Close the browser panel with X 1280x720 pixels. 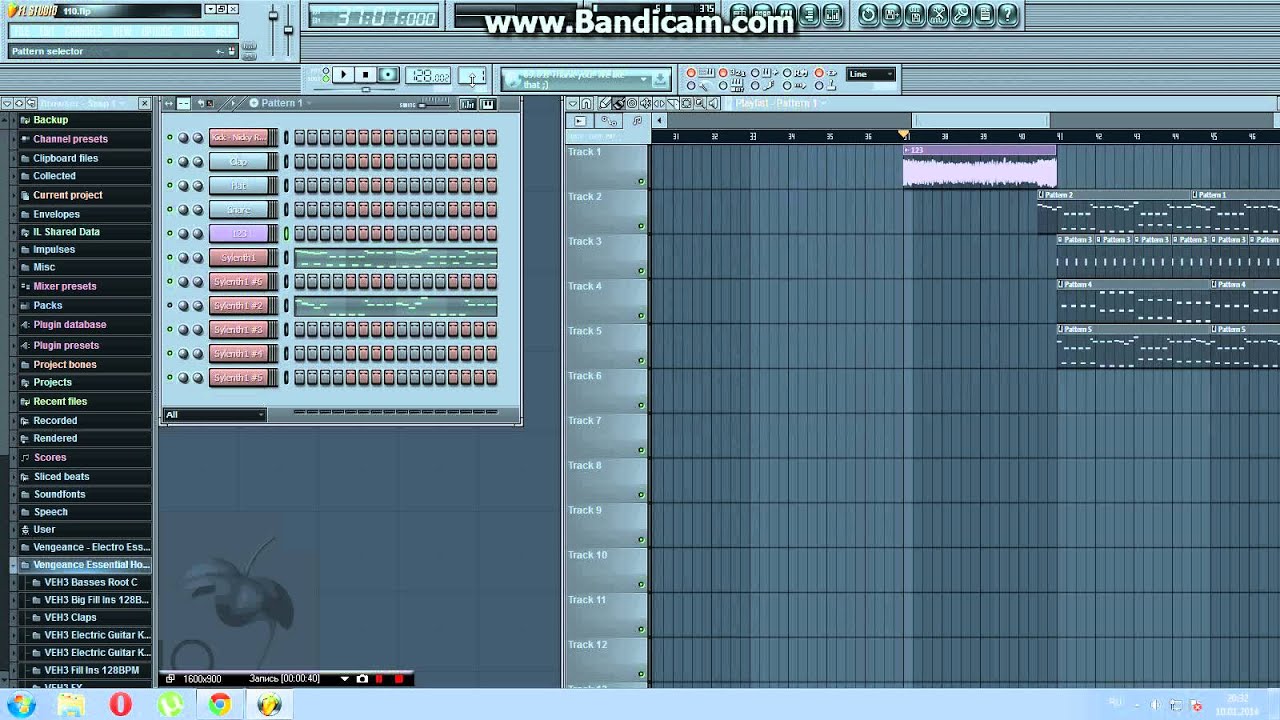(x=144, y=103)
